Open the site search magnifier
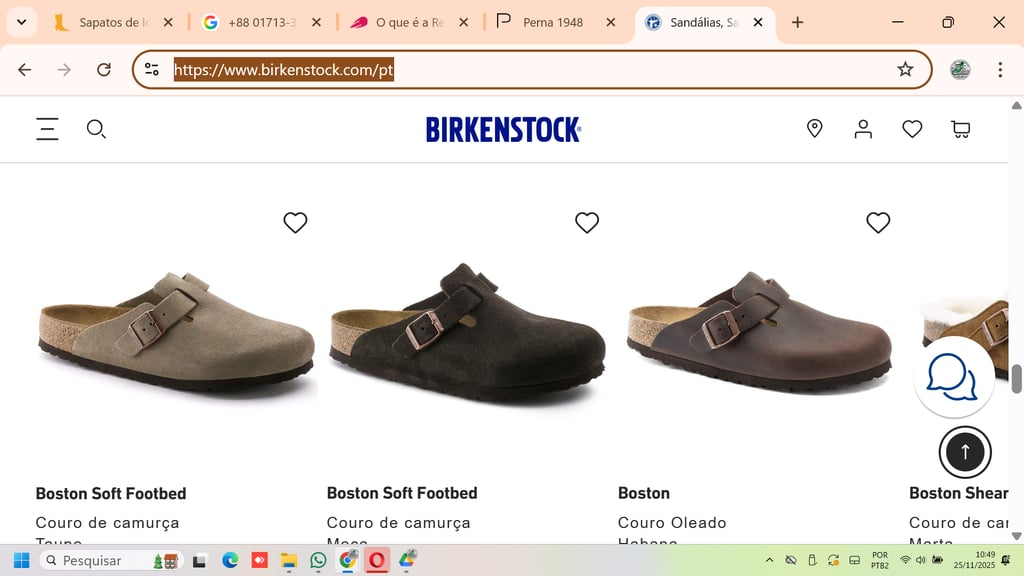The height and width of the screenshot is (576, 1024). click(96, 129)
